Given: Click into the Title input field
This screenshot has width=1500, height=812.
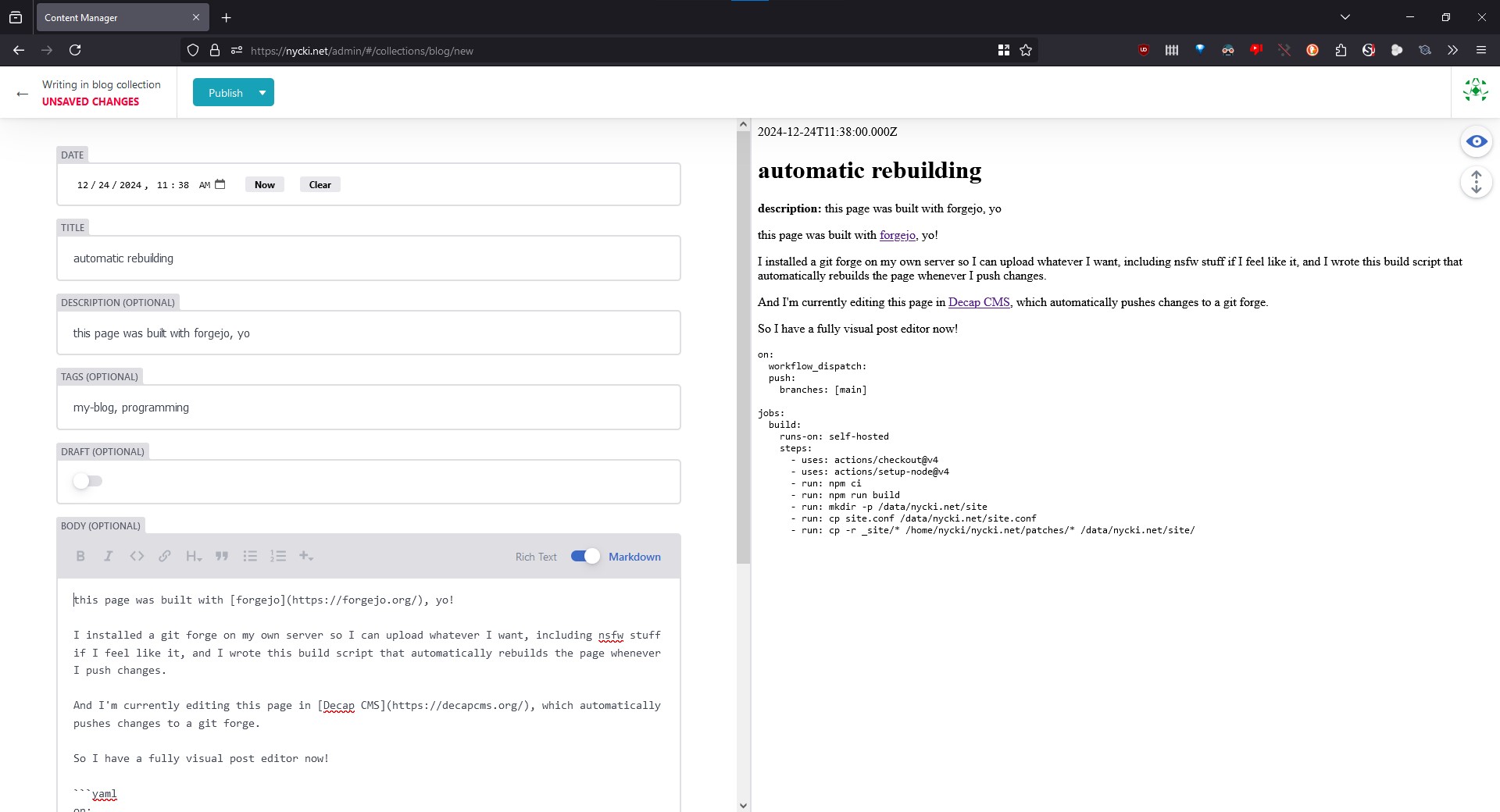Looking at the screenshot, I should (x=368, y=258).
